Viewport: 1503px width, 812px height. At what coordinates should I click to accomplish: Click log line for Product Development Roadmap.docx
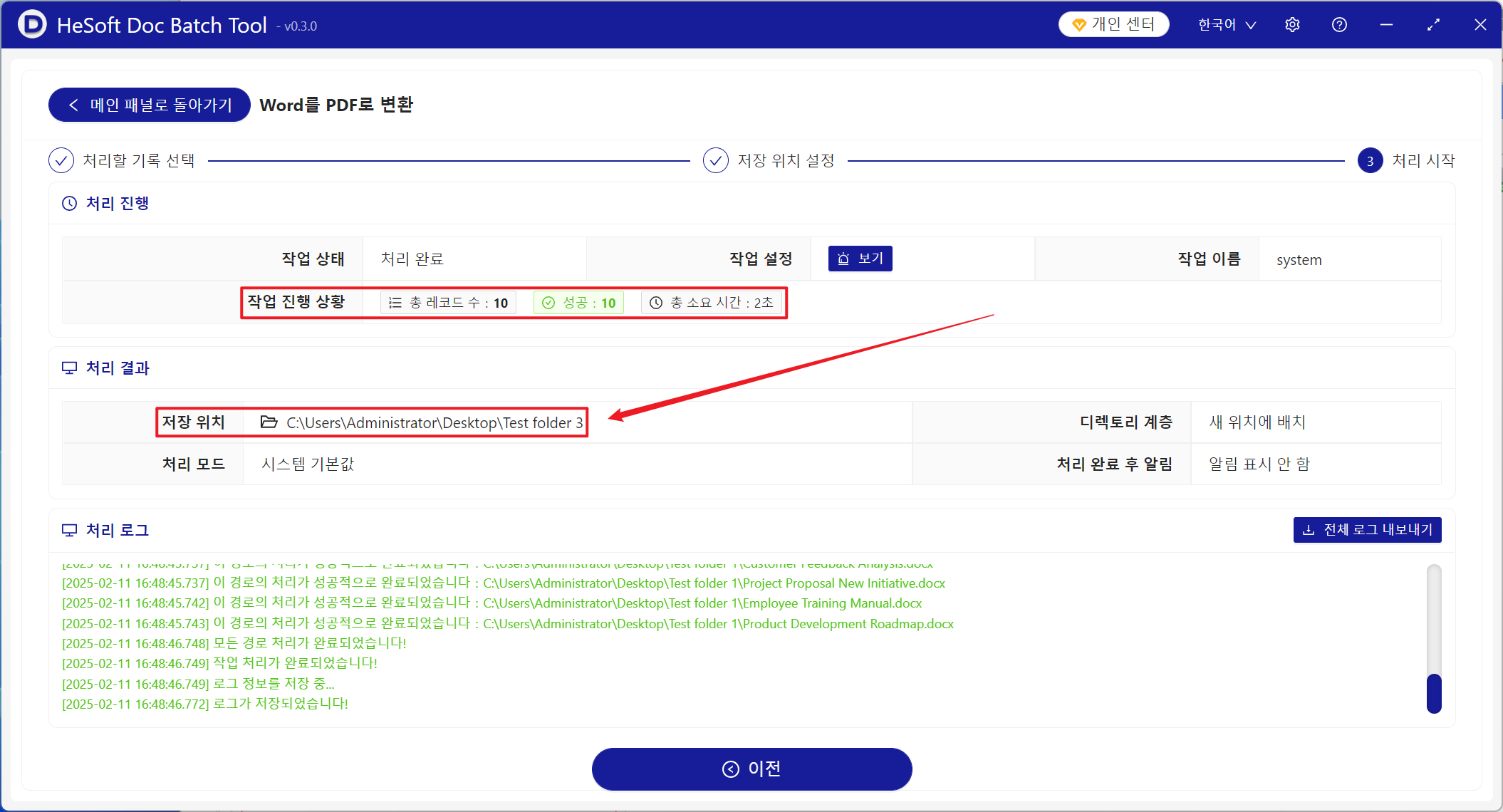508,624
